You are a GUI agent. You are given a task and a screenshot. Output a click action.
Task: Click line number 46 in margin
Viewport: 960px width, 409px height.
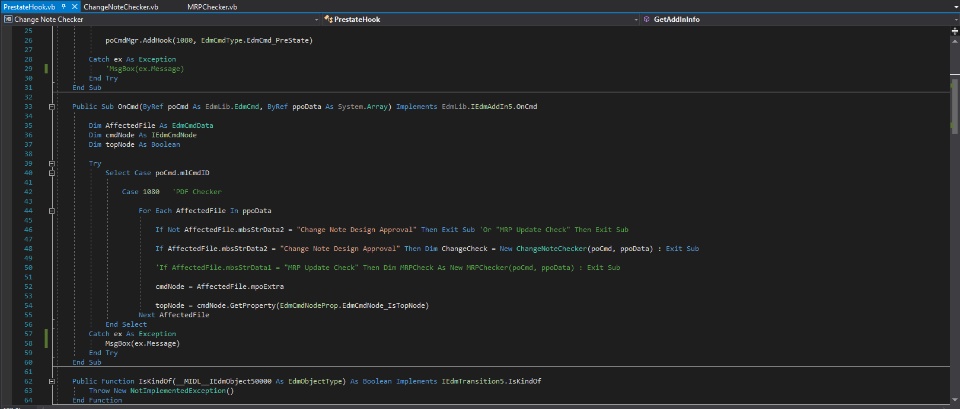point(28,229)
